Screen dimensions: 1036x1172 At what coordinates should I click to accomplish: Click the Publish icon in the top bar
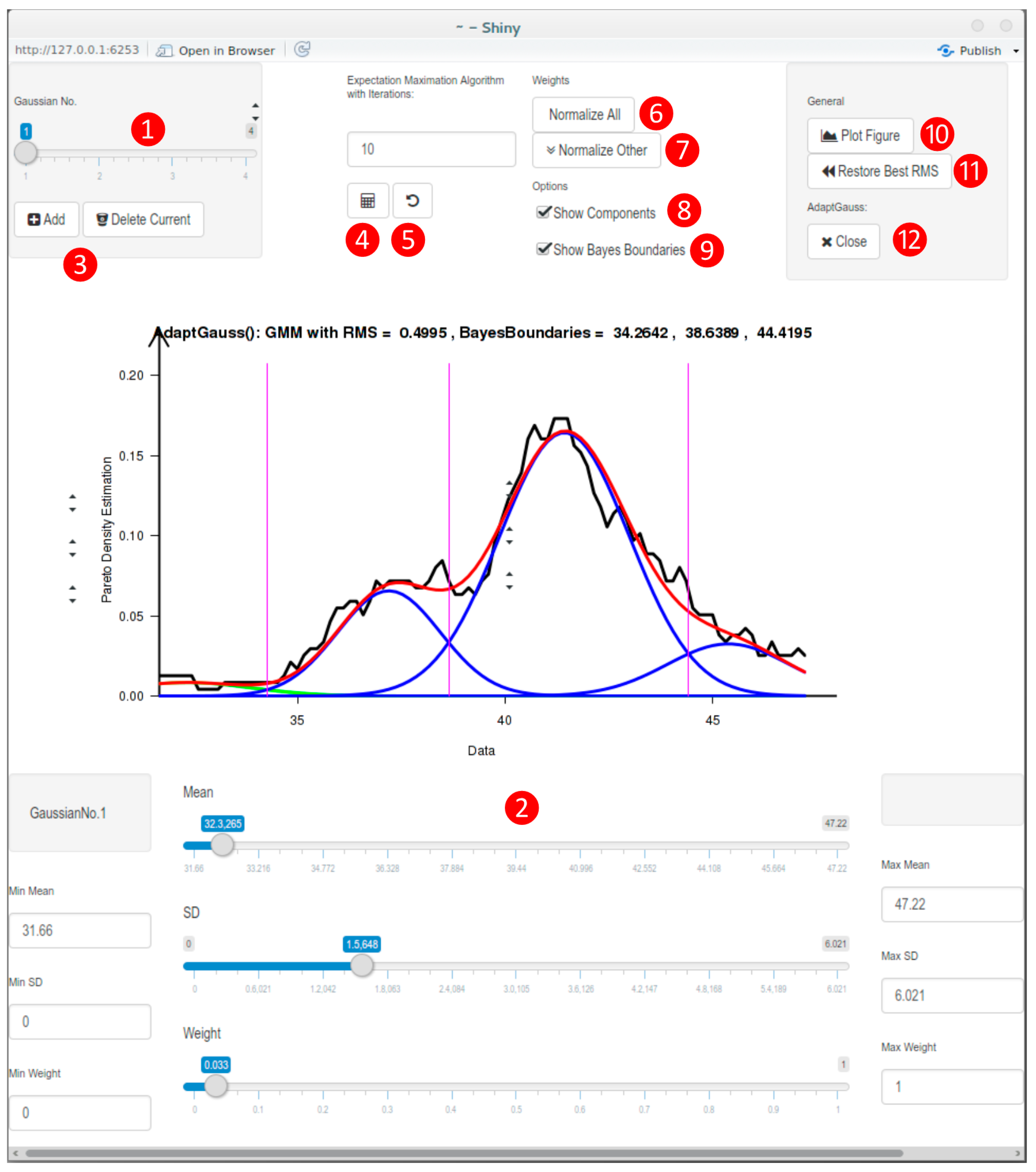click(x=946, y=50)
